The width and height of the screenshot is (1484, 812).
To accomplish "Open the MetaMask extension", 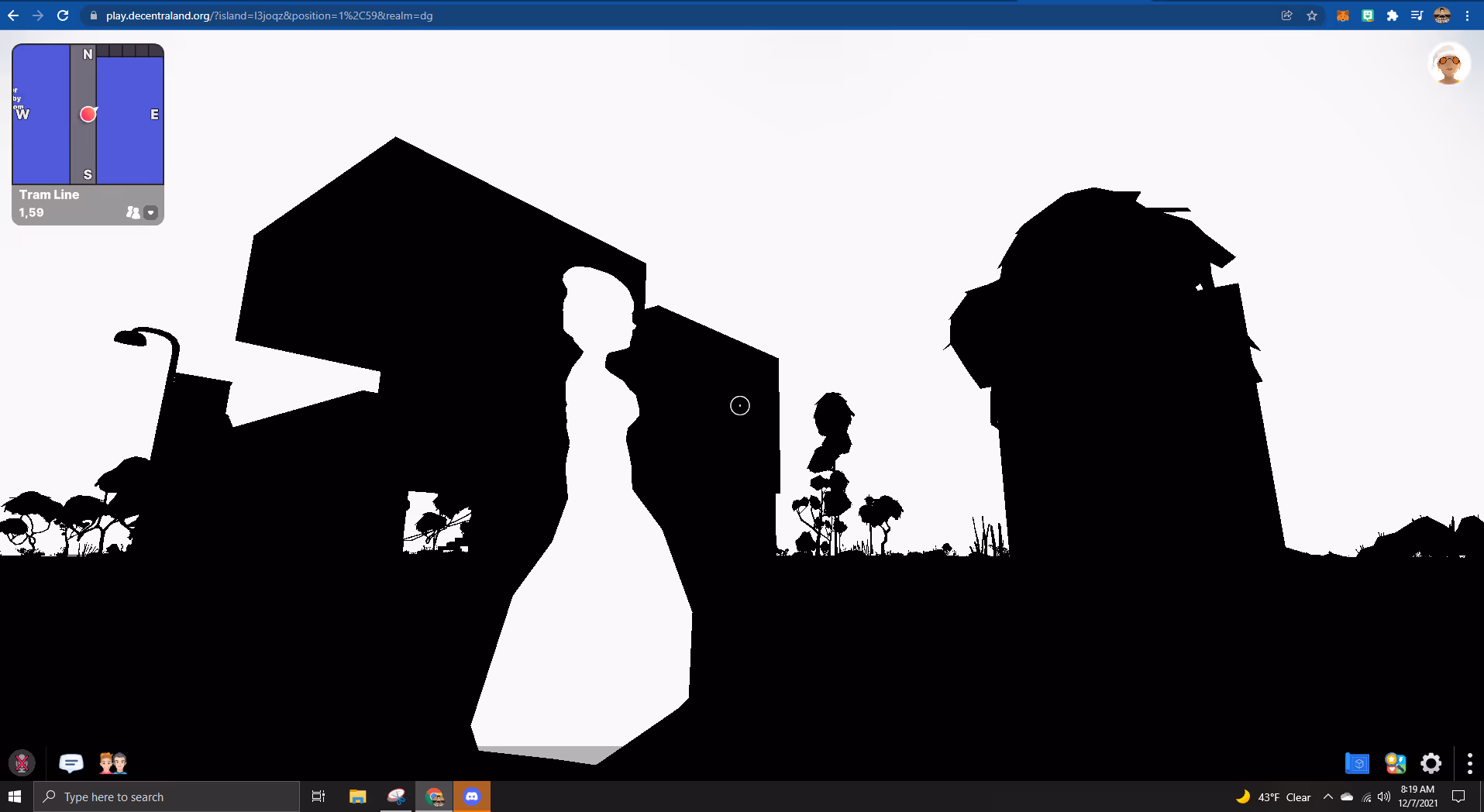I will (x=1343, y=15).
